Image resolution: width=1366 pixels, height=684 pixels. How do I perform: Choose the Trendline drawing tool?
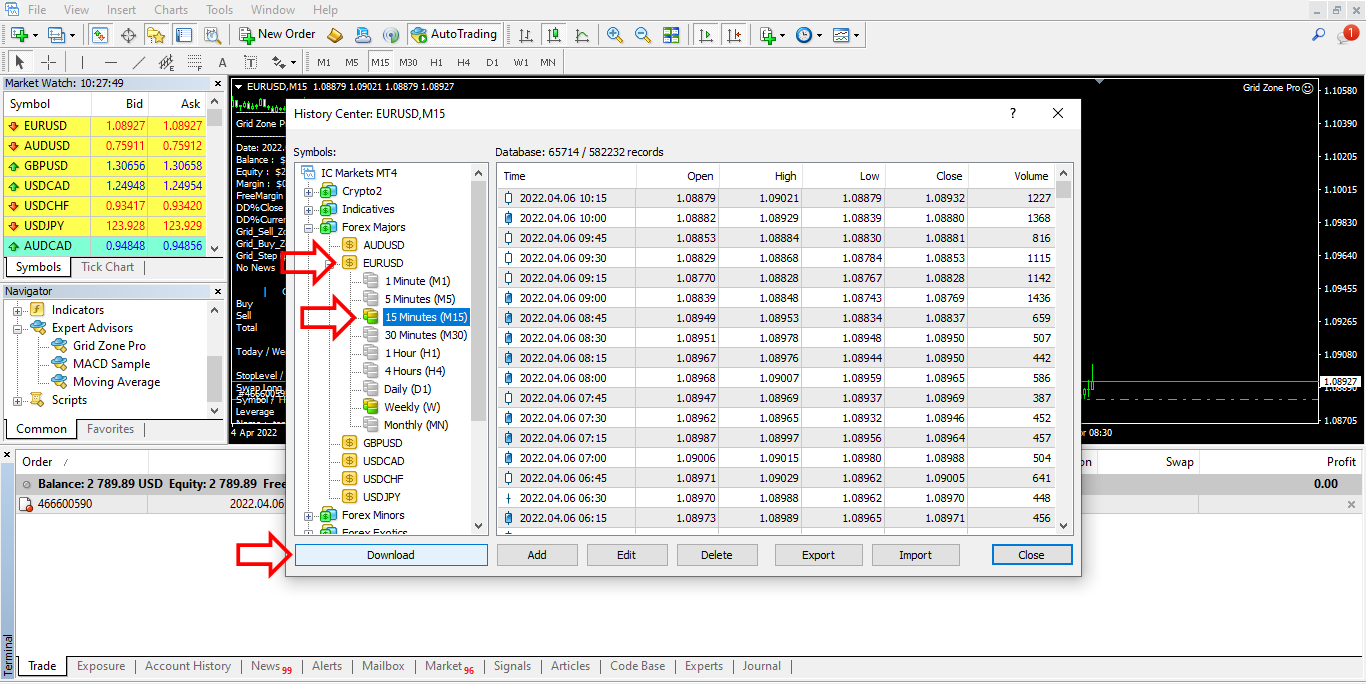click(139, 62)
